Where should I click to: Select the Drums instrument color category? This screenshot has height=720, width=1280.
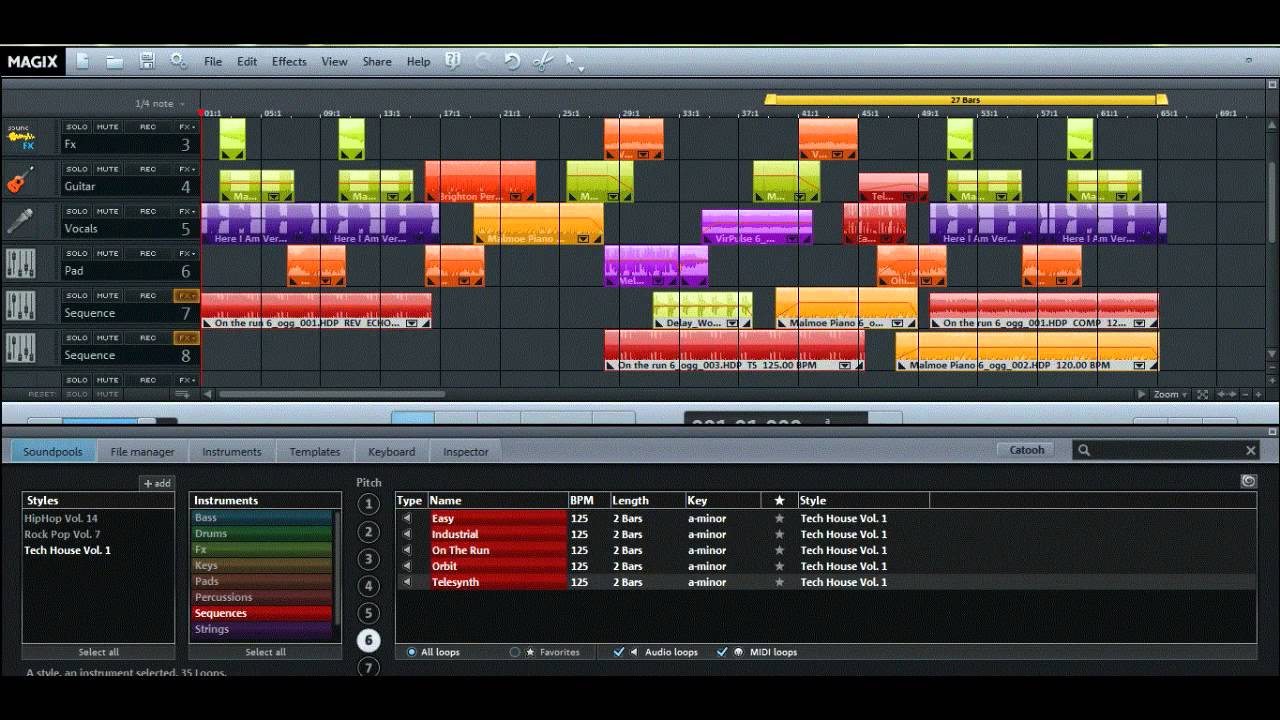261,533
